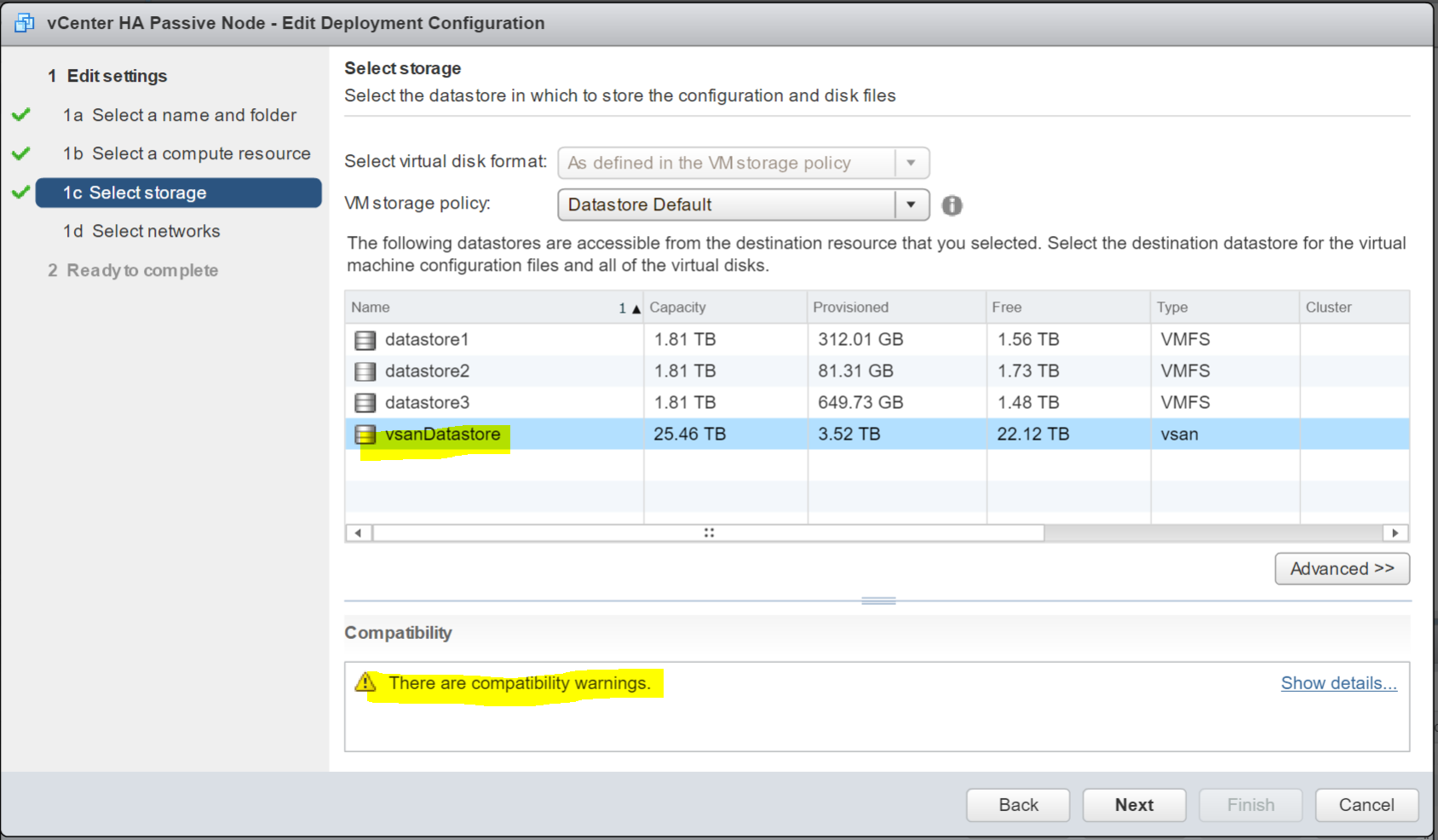1438x840 pixels.
Task: Click the left arrow of the horizontal scrollbar
Action: 359,532
